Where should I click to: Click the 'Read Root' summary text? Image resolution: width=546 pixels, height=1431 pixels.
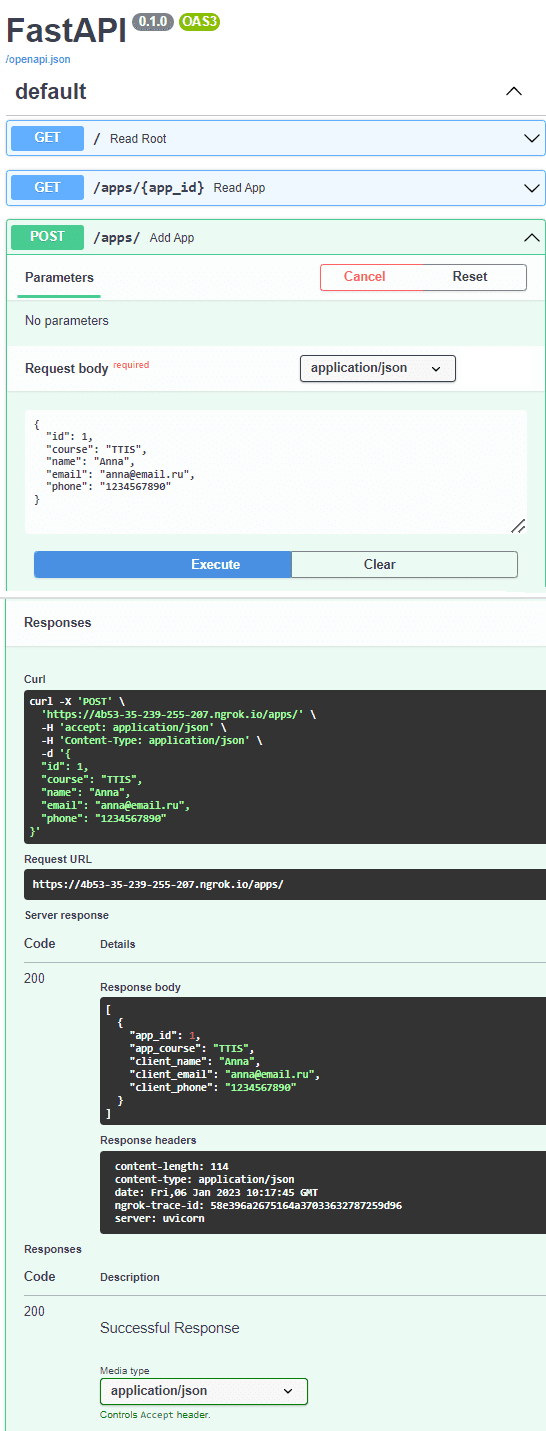point(138,138)
